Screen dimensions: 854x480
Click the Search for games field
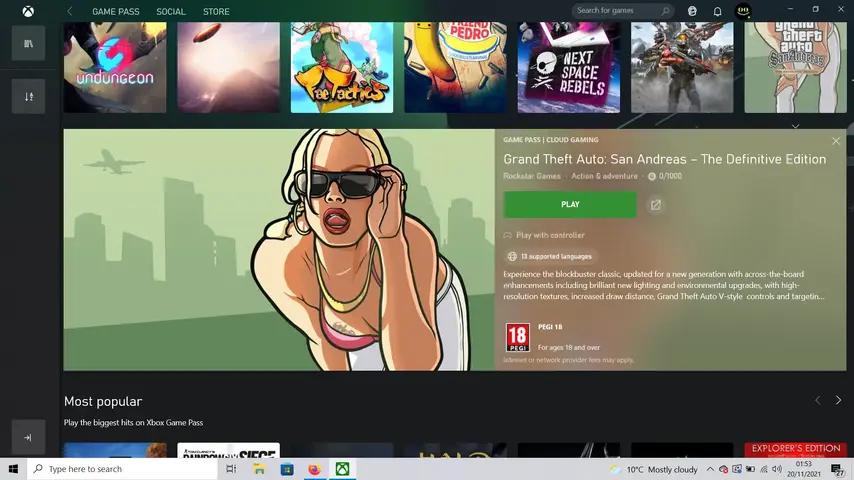pos(623,10)
